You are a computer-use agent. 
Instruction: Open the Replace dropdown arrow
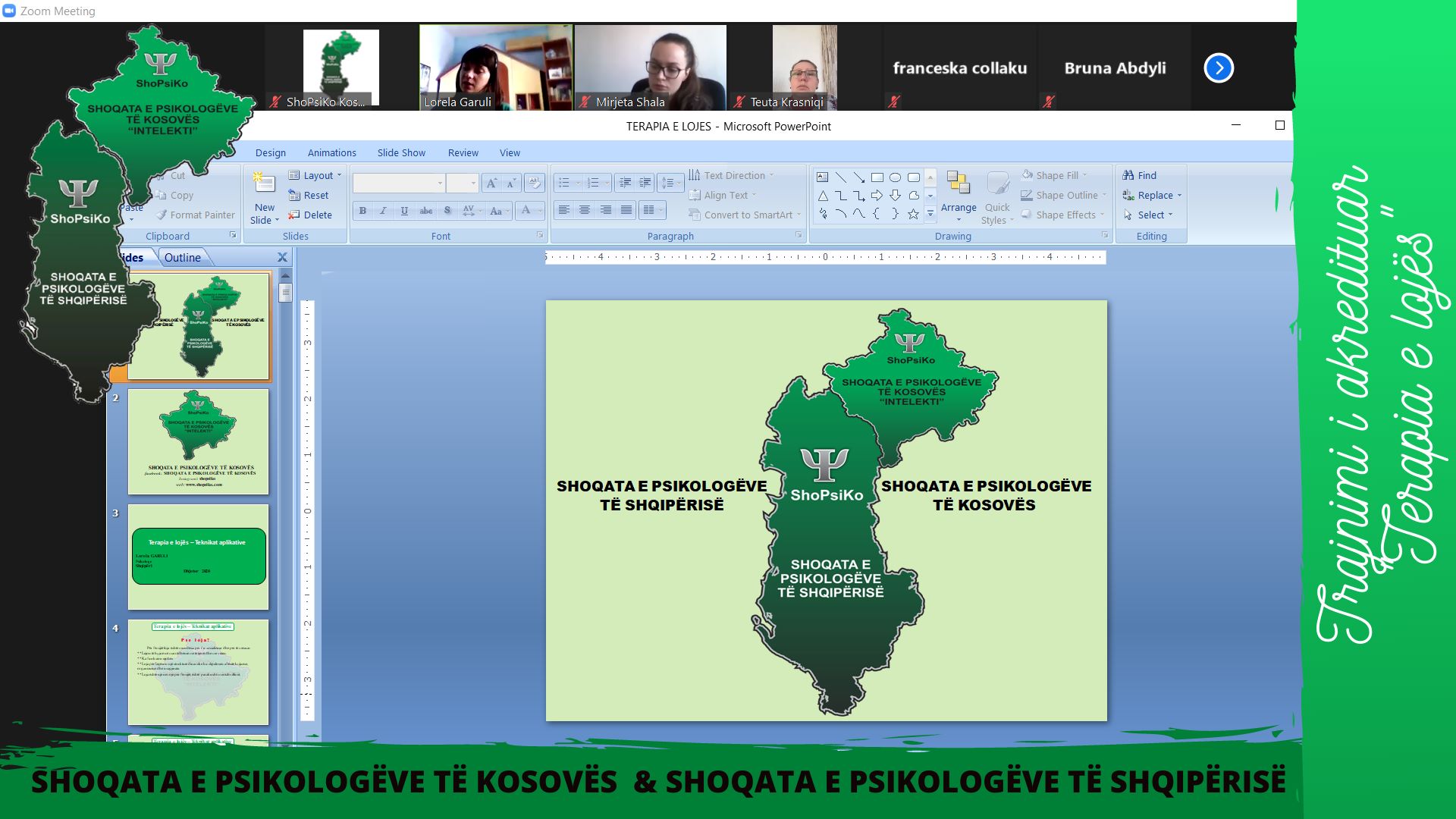(x=1179, y=196)
